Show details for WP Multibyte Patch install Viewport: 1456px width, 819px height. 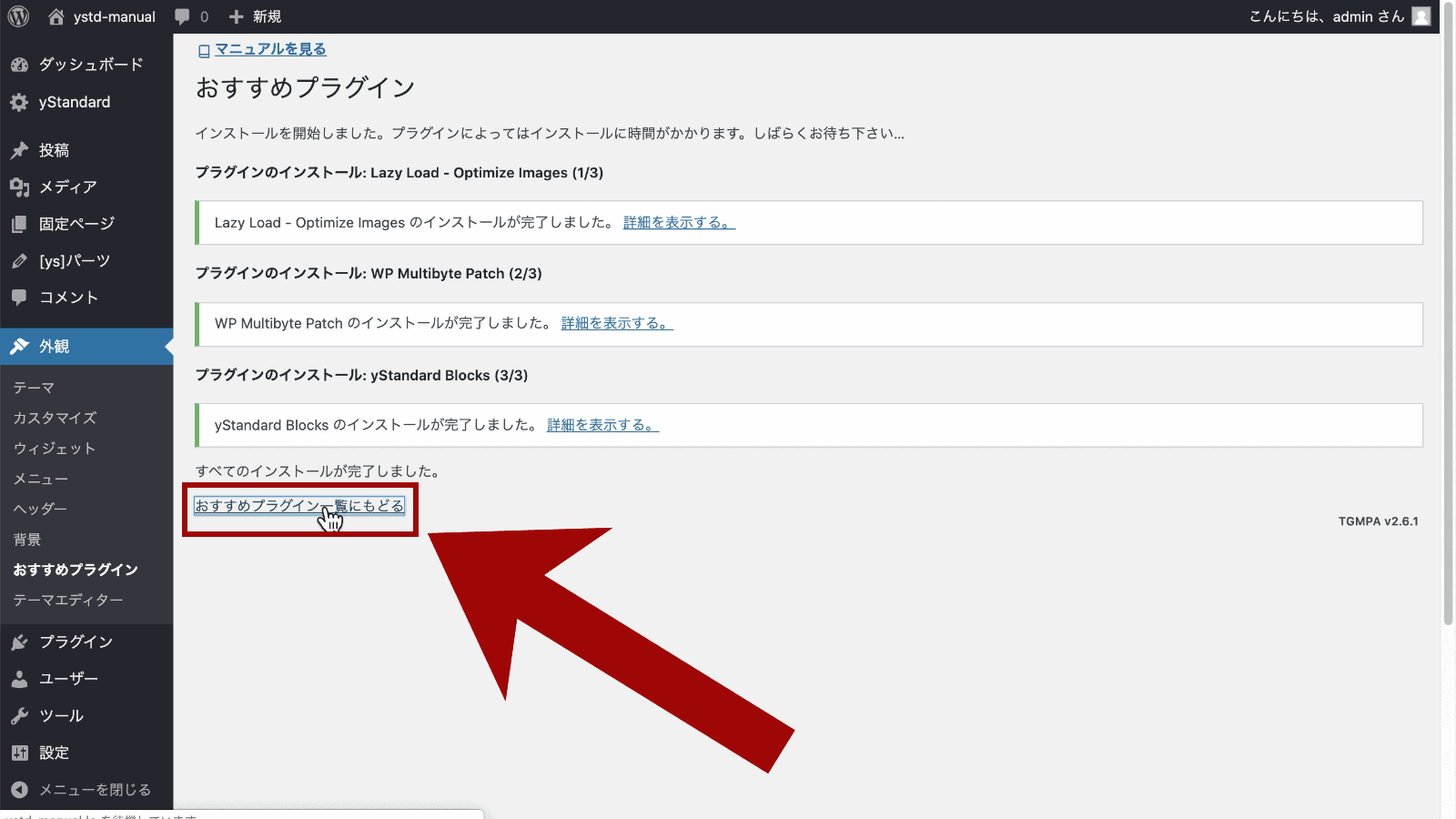617,323
